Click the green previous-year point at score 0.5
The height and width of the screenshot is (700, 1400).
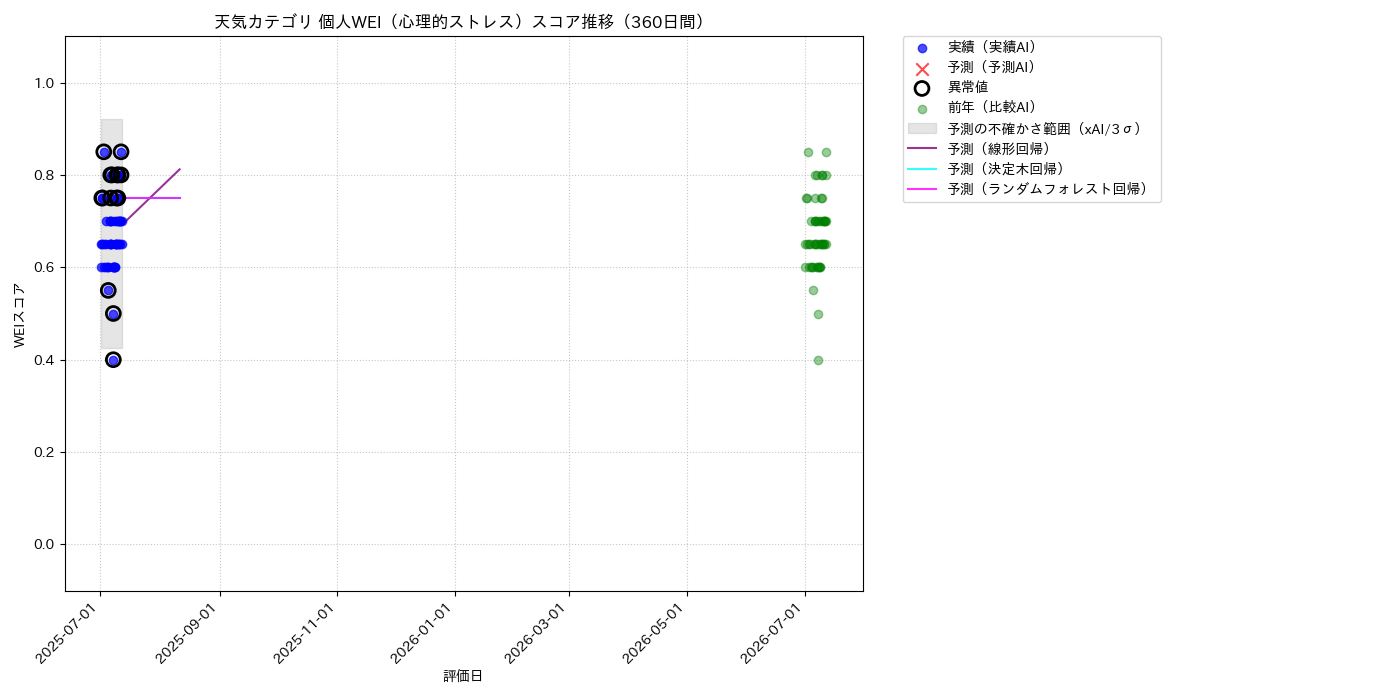click(x=818, y=314)
